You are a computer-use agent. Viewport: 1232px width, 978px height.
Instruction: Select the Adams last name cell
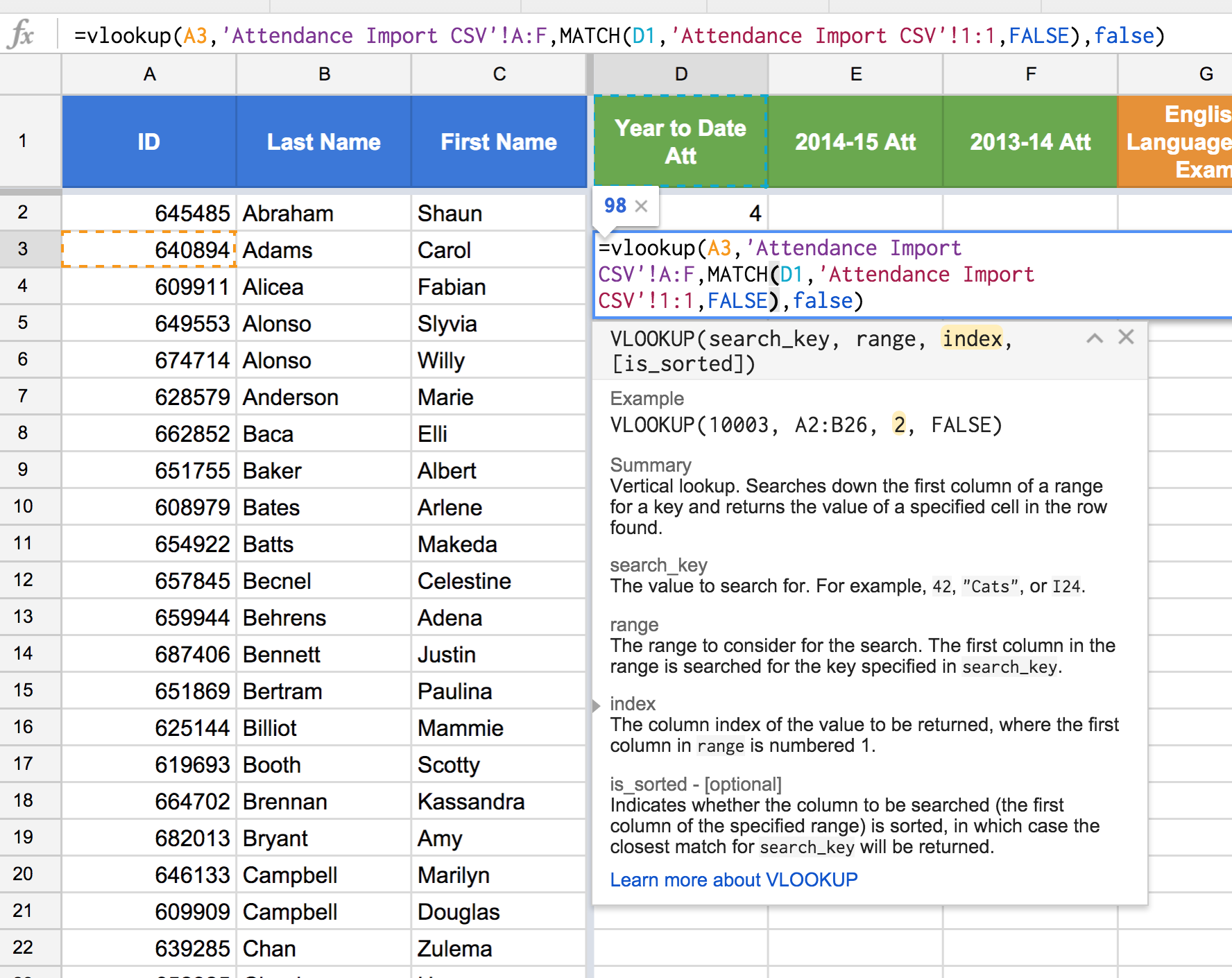tap(324, 250)
